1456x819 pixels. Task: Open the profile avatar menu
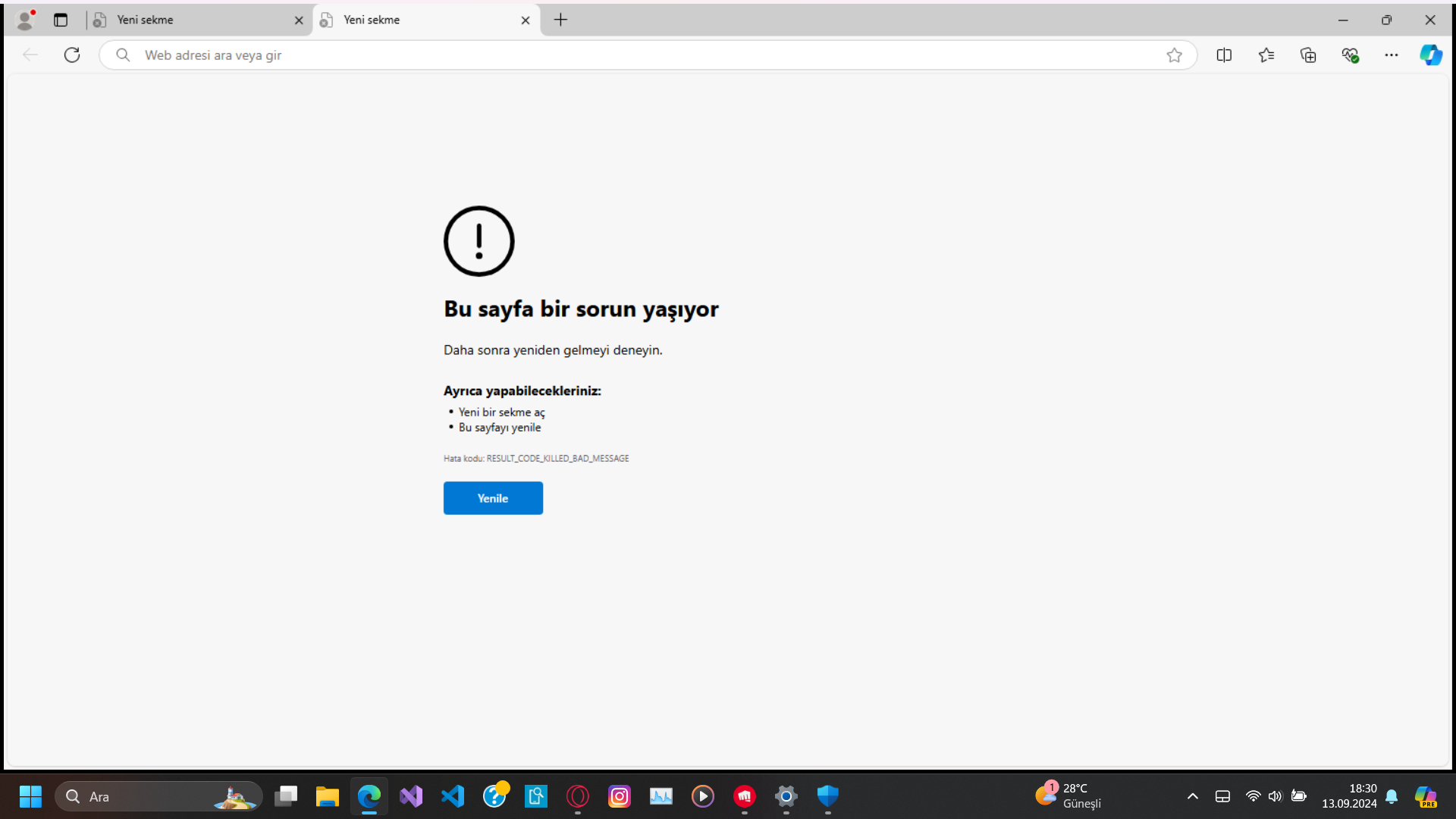tap(25, 20)
